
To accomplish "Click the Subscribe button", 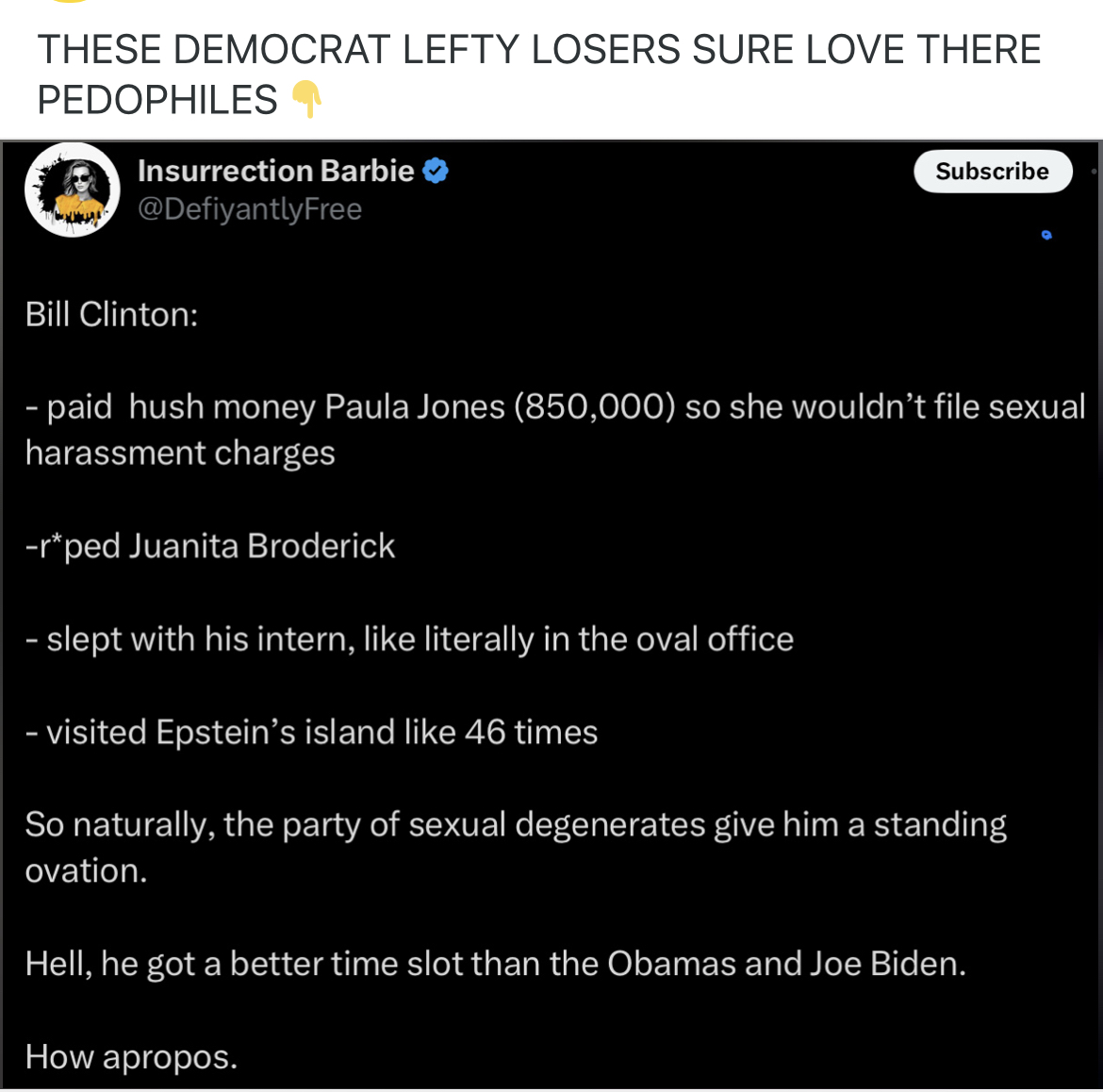I will coord(992,171).
